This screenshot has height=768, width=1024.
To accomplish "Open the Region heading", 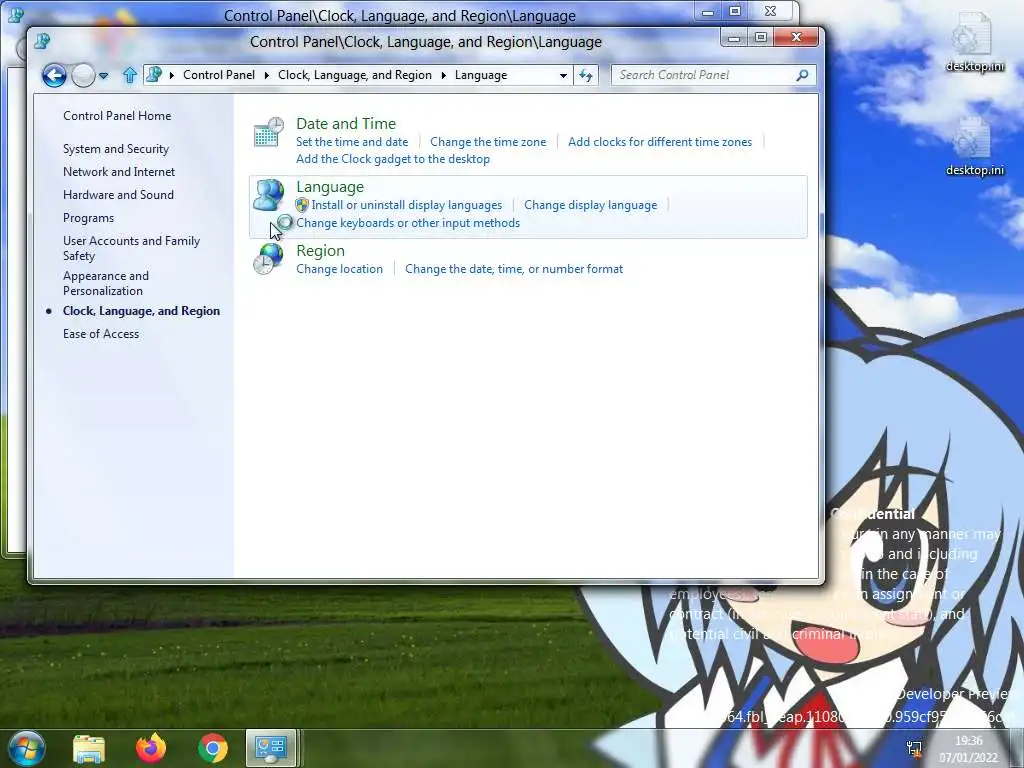I will (320, 251).
